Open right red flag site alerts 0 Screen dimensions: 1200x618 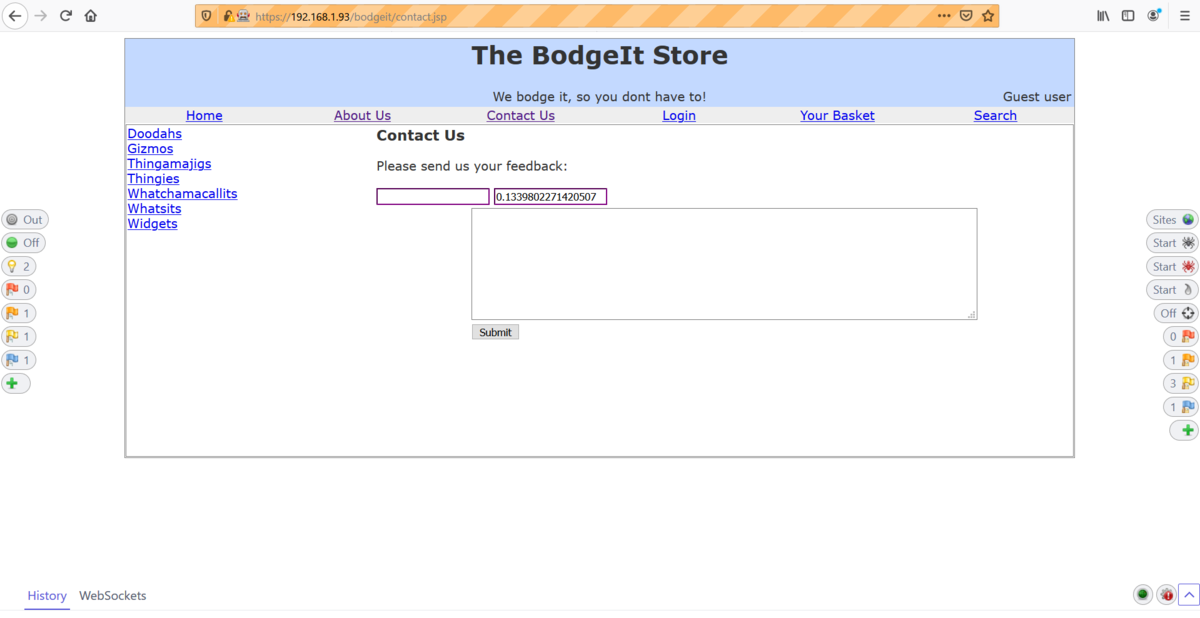coord(1181,337)
